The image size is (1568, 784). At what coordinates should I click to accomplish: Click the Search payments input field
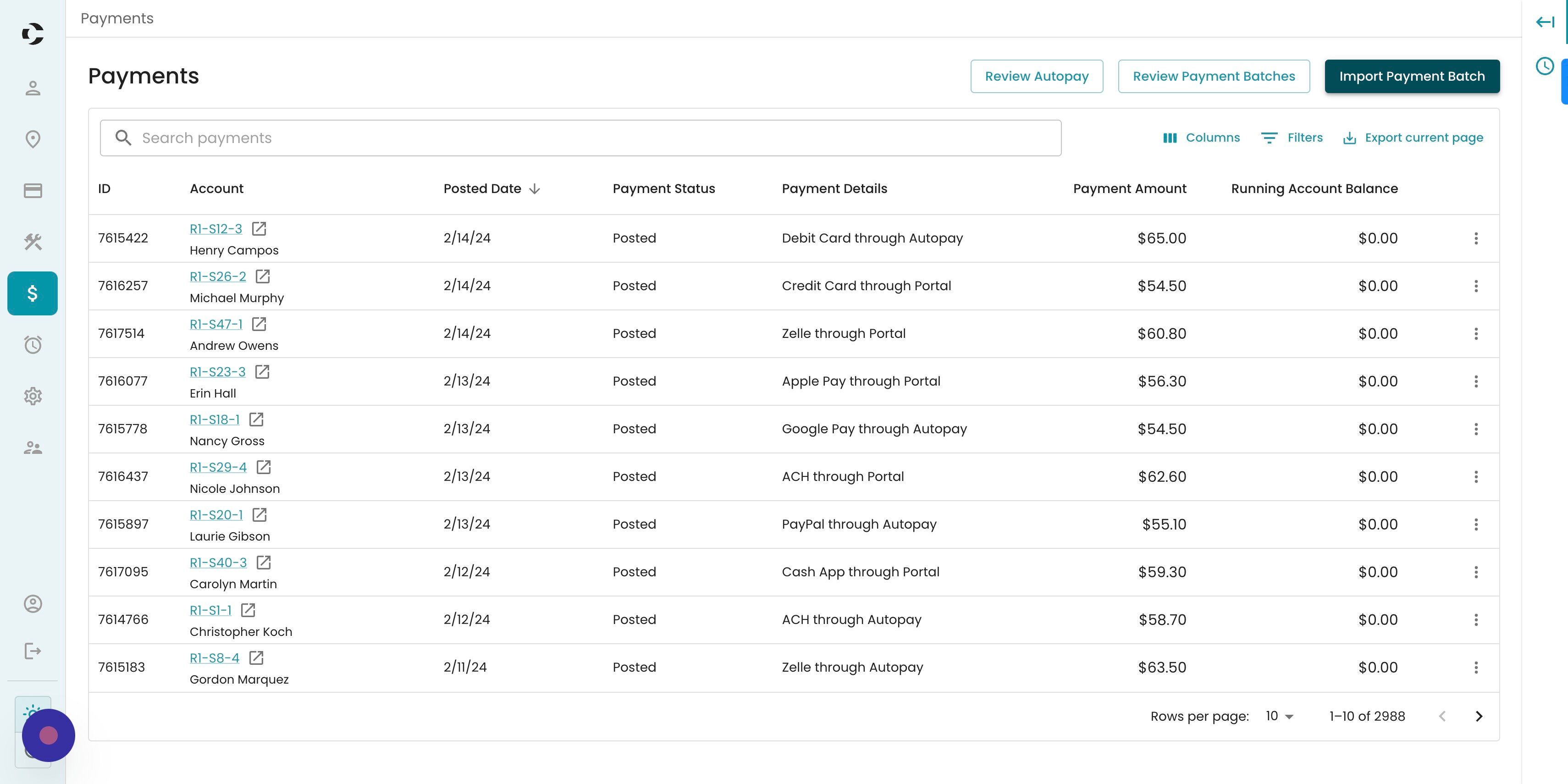580,138
